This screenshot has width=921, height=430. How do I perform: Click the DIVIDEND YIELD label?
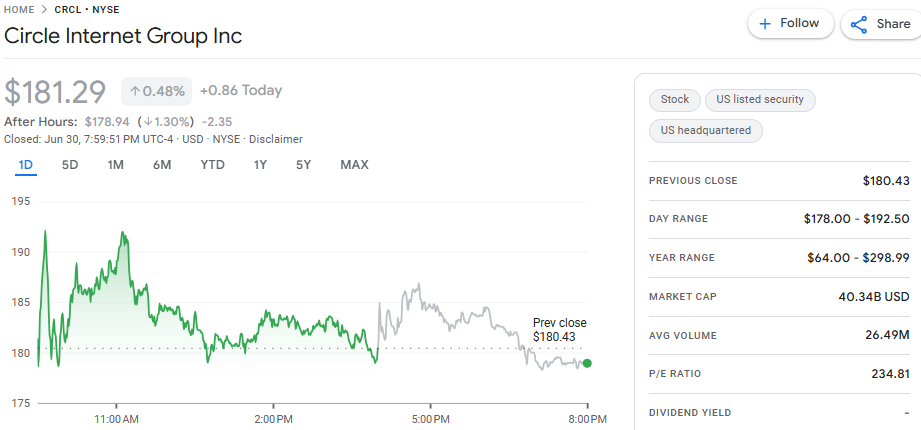click(x=690, y=413)
